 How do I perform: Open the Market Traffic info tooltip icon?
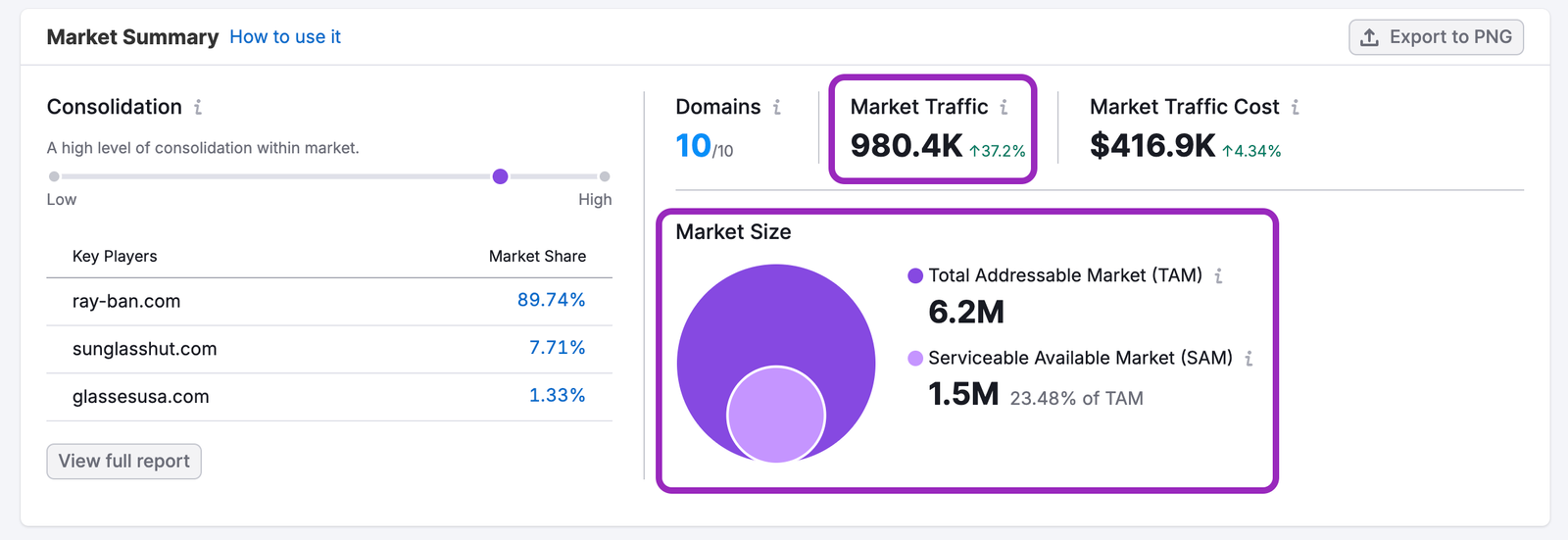pos(1004,107)
